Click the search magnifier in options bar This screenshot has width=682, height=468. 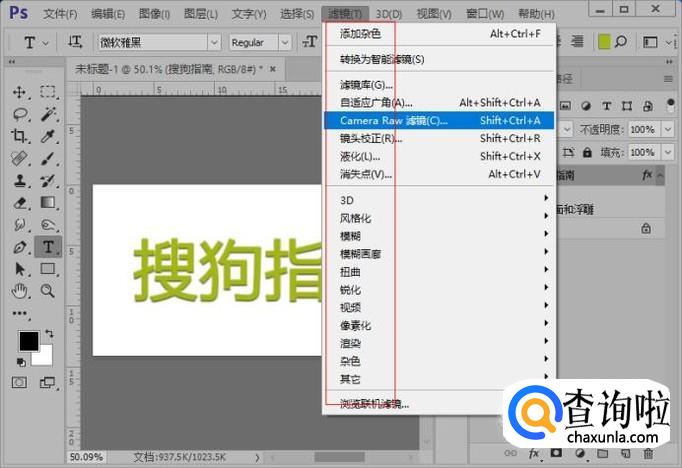coord(620,42)
